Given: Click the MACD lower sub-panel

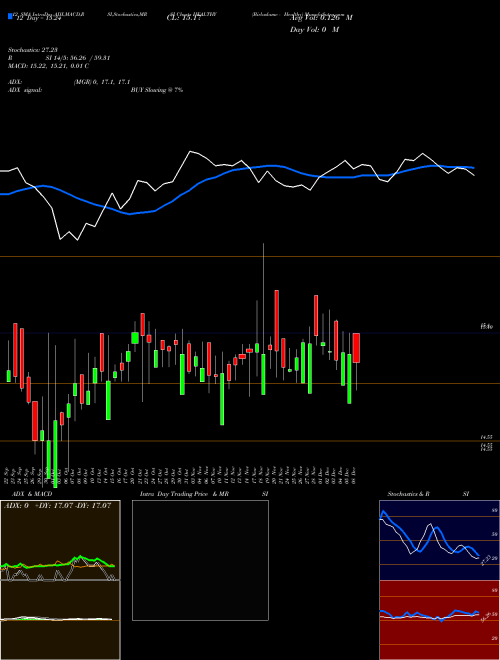Looking at the screenshot, I should point(60,620).
